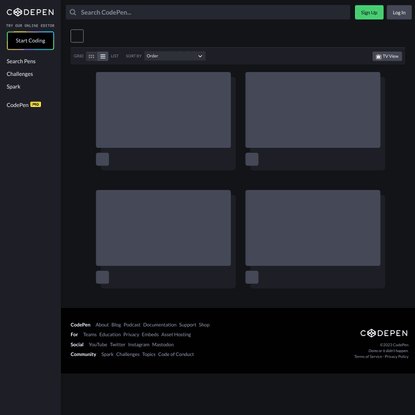Open the footer Spark link
The height and width of the screenshot is (415, 415).
coord(107,354)
